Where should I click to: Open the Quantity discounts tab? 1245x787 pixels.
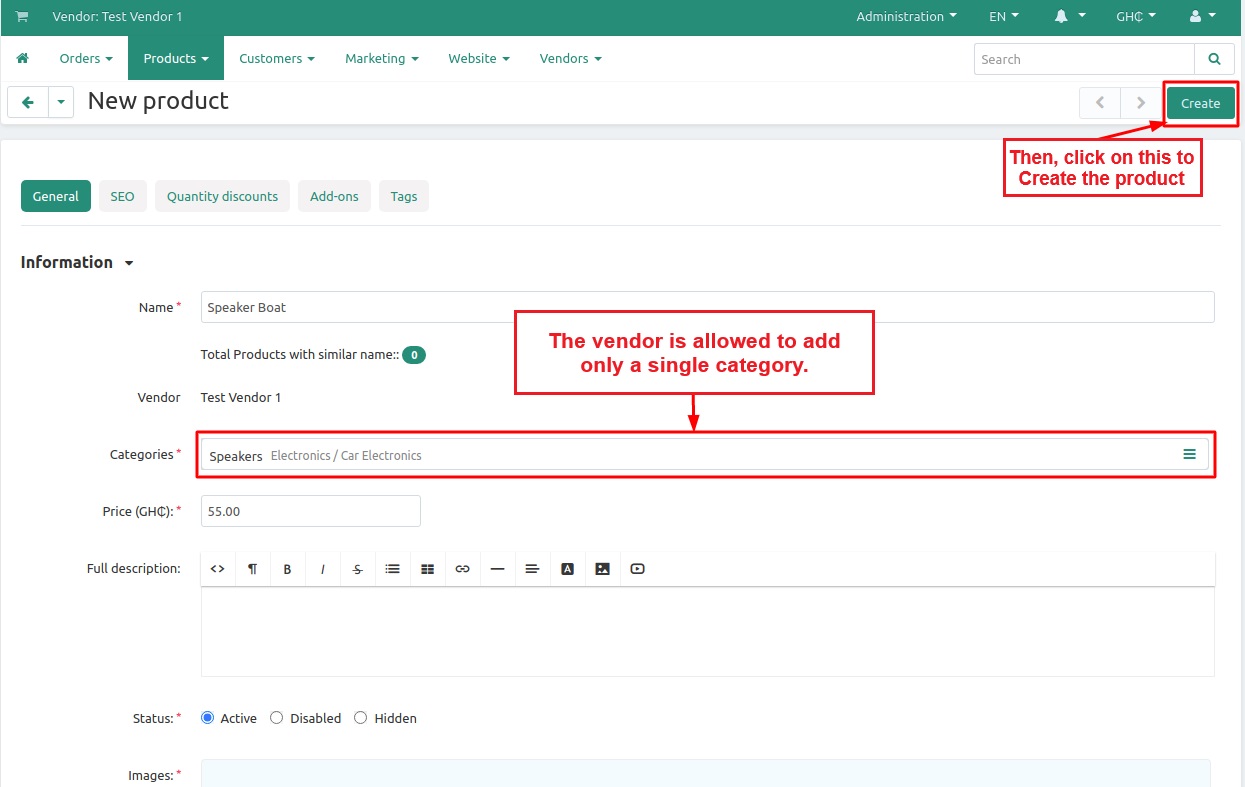click(222, 197)
